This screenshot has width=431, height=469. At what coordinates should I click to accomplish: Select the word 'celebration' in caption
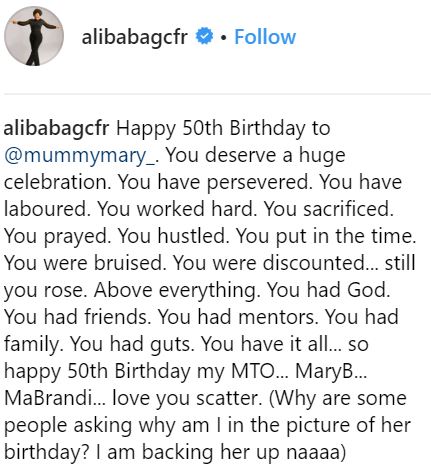click(x=55, y=182)
